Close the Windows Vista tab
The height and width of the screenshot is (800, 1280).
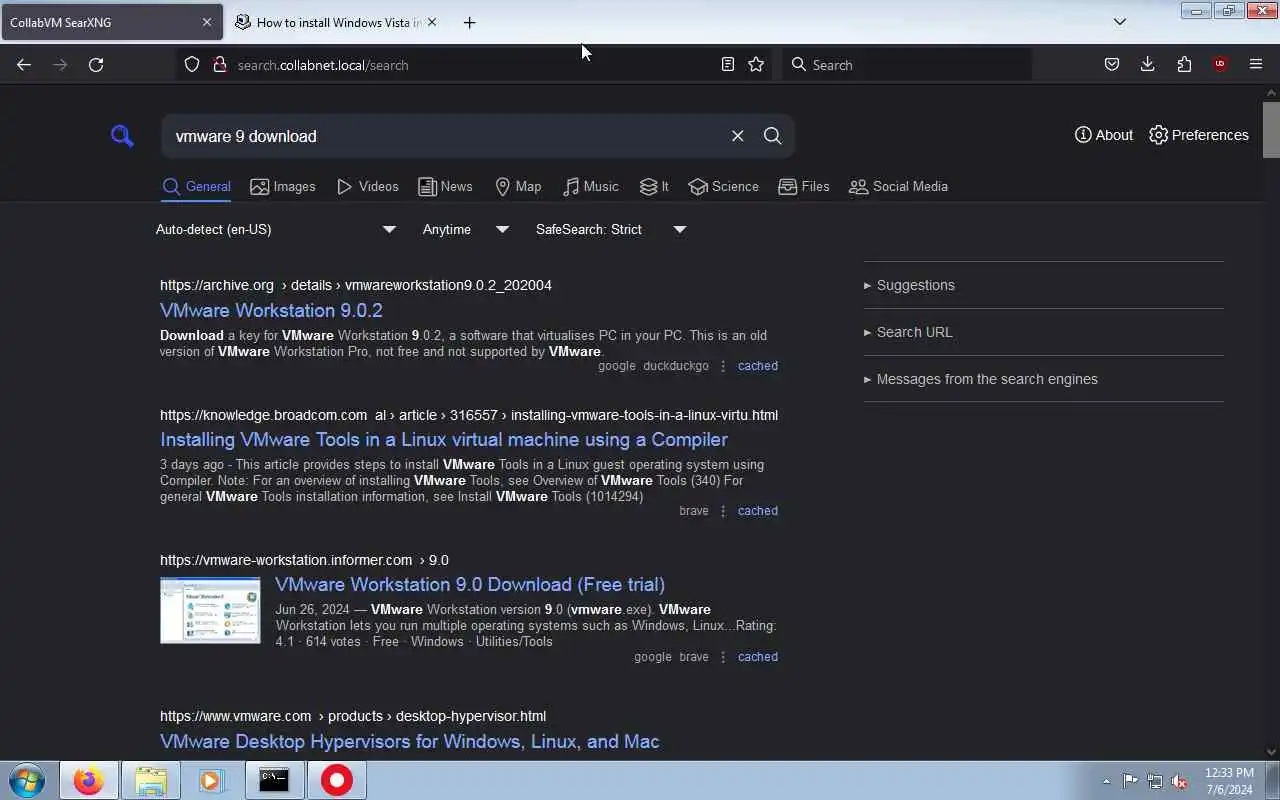pos(431,22)
